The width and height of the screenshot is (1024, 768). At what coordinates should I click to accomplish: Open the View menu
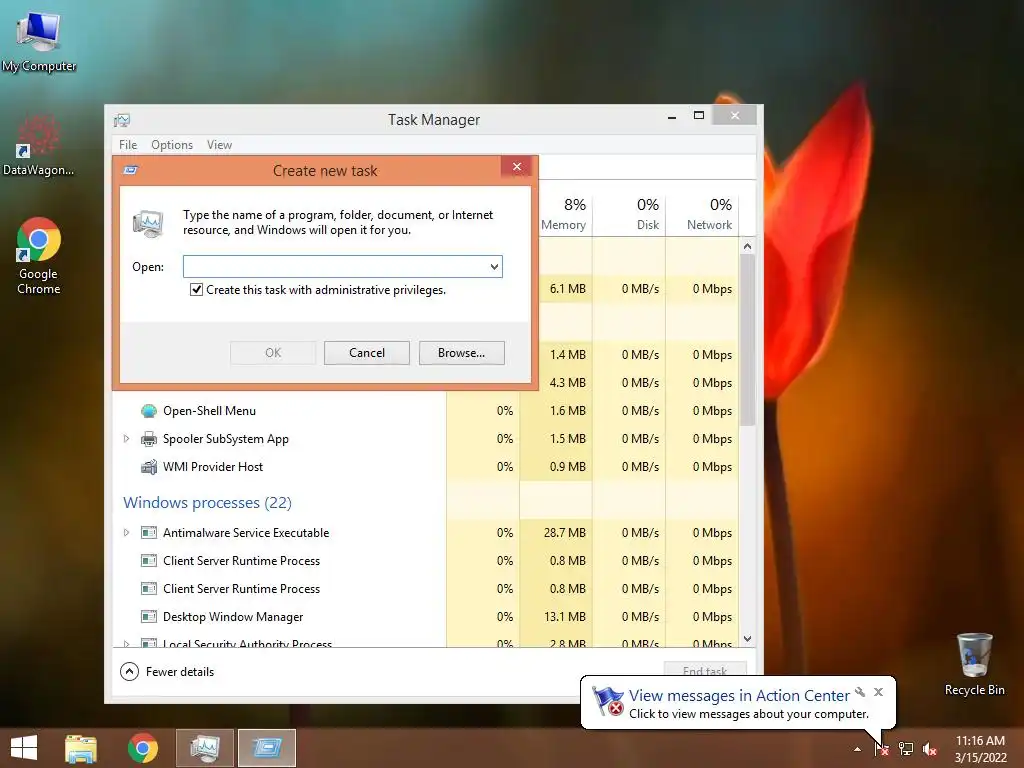click(219, 145)
